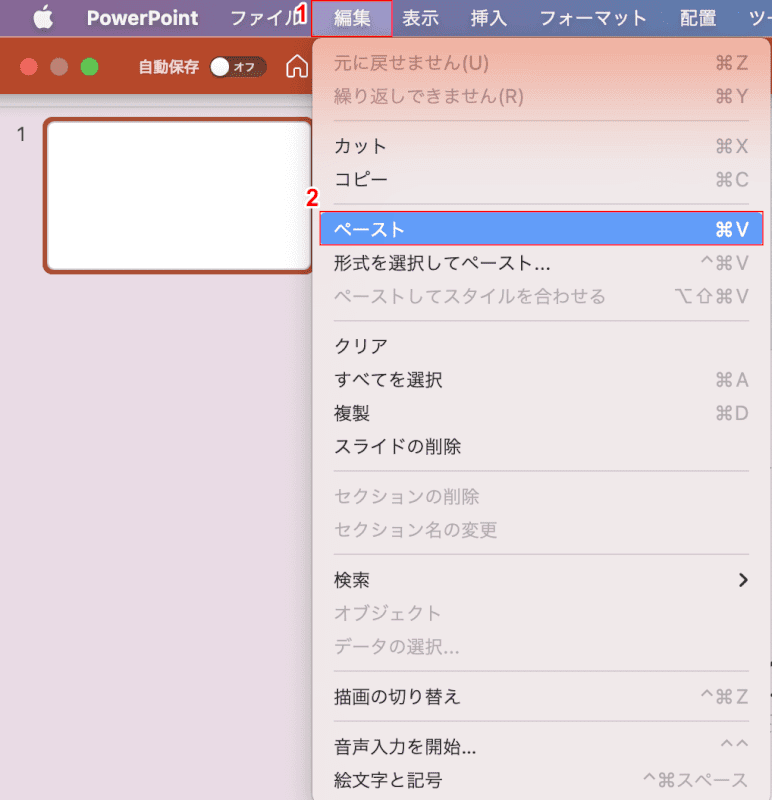Choose コピー from the edit menu
Image resolution: width=772 pixels, height=800 pixels.
541,180
